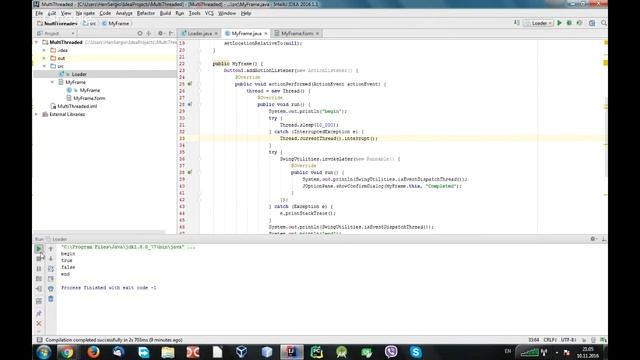Open the Refactor menu
The width and height of the screenshot is (640, 360).
146,13
